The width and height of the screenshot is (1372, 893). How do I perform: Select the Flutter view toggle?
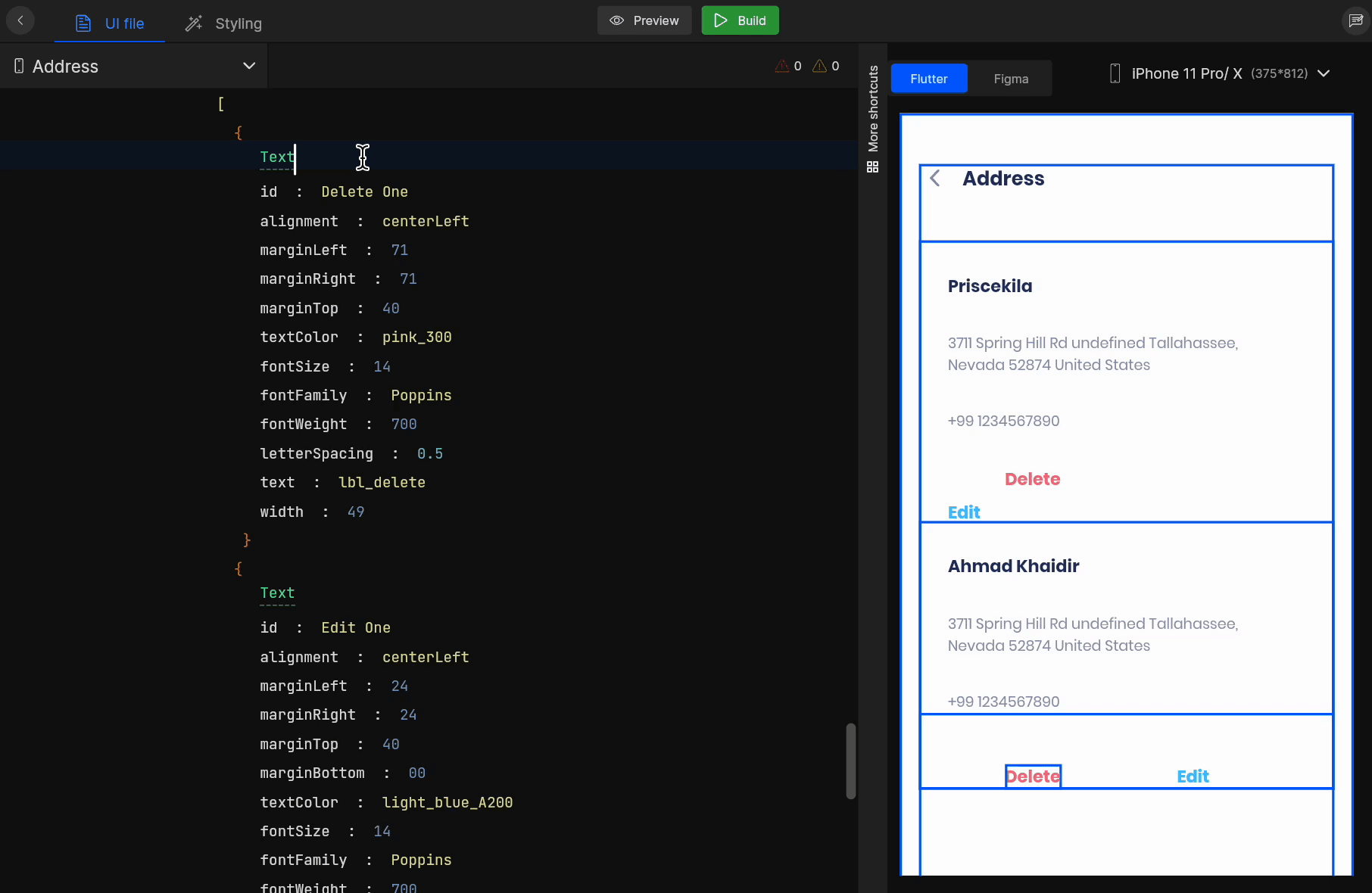[929, 79]
